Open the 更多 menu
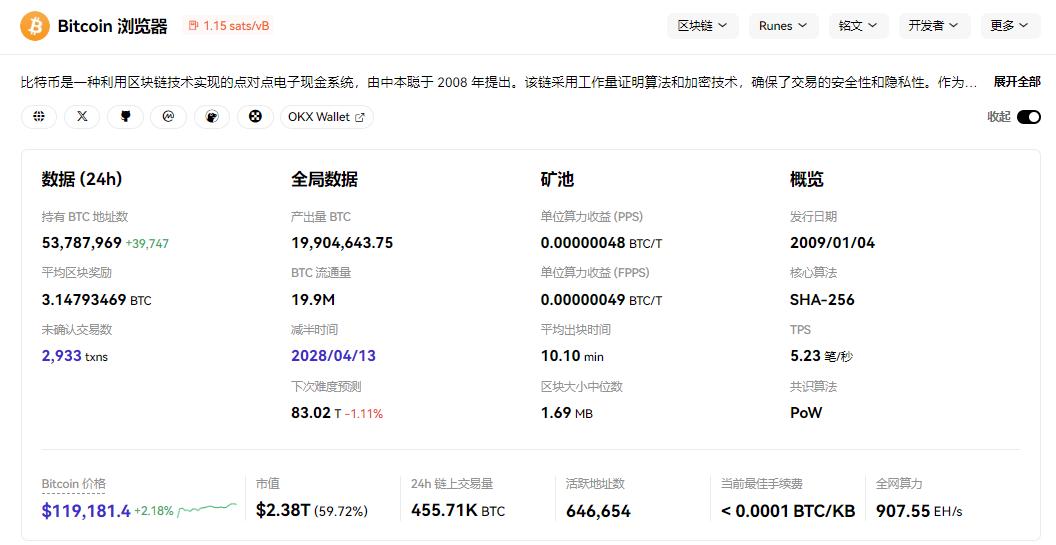 (1009, 26)
